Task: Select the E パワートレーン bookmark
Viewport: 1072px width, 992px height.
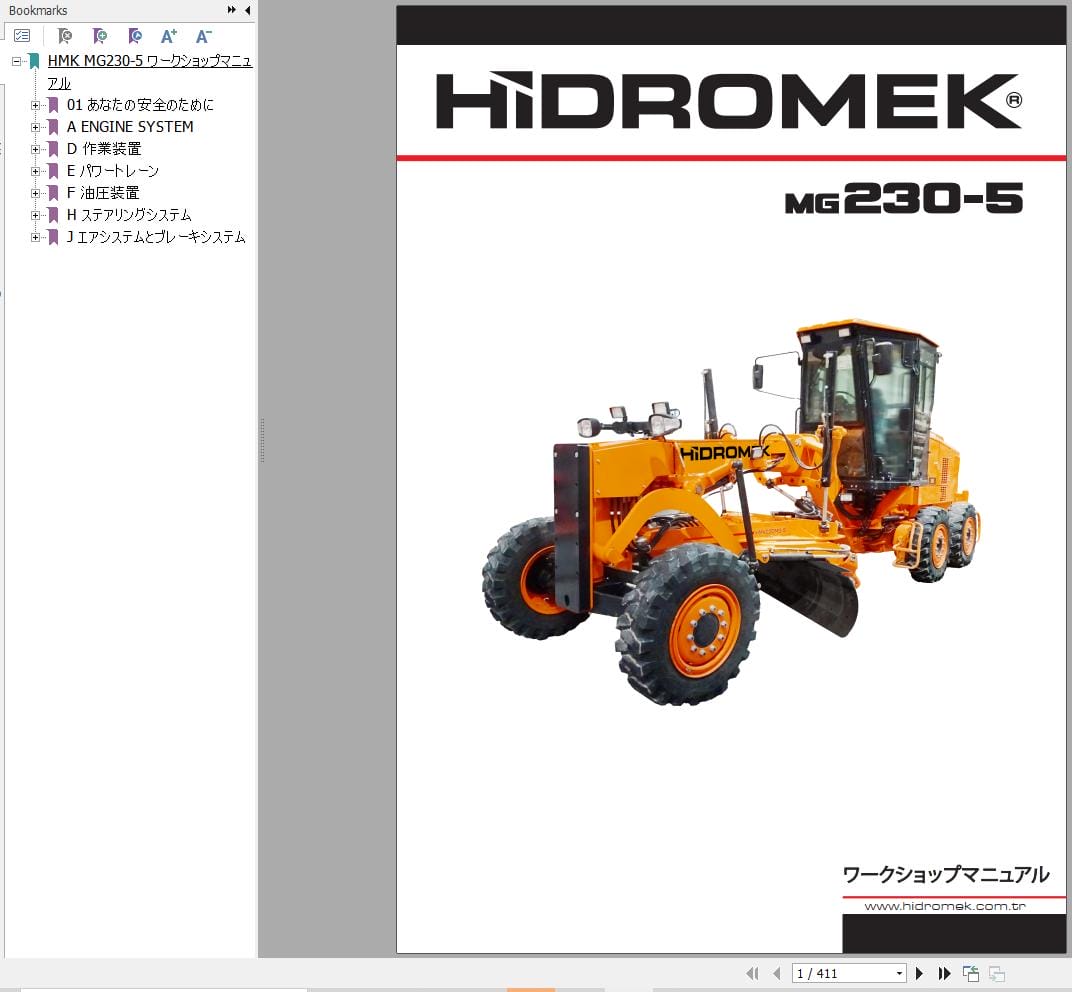Action: 113,171
